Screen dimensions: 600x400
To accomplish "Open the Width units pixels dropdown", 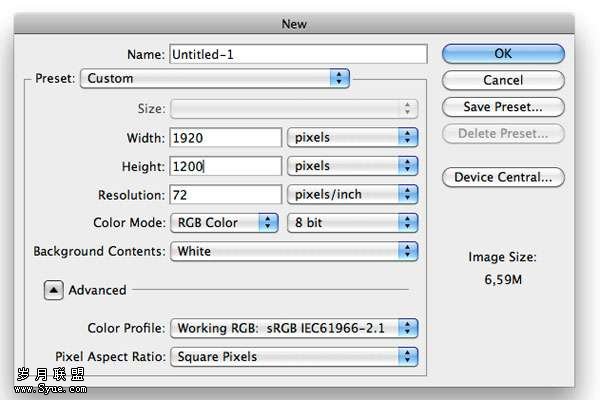I will 352,137.
